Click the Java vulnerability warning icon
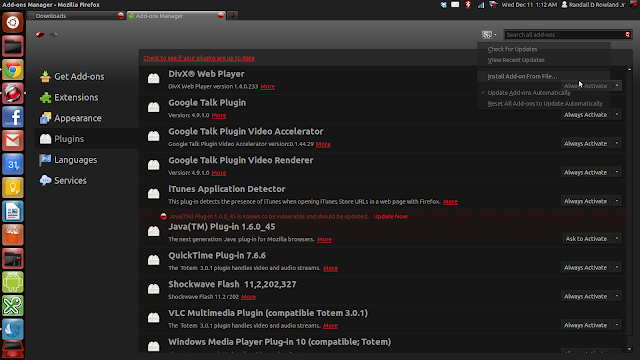Image resolution: width=640 pixels, height=360 pixels. pos(163,216)
